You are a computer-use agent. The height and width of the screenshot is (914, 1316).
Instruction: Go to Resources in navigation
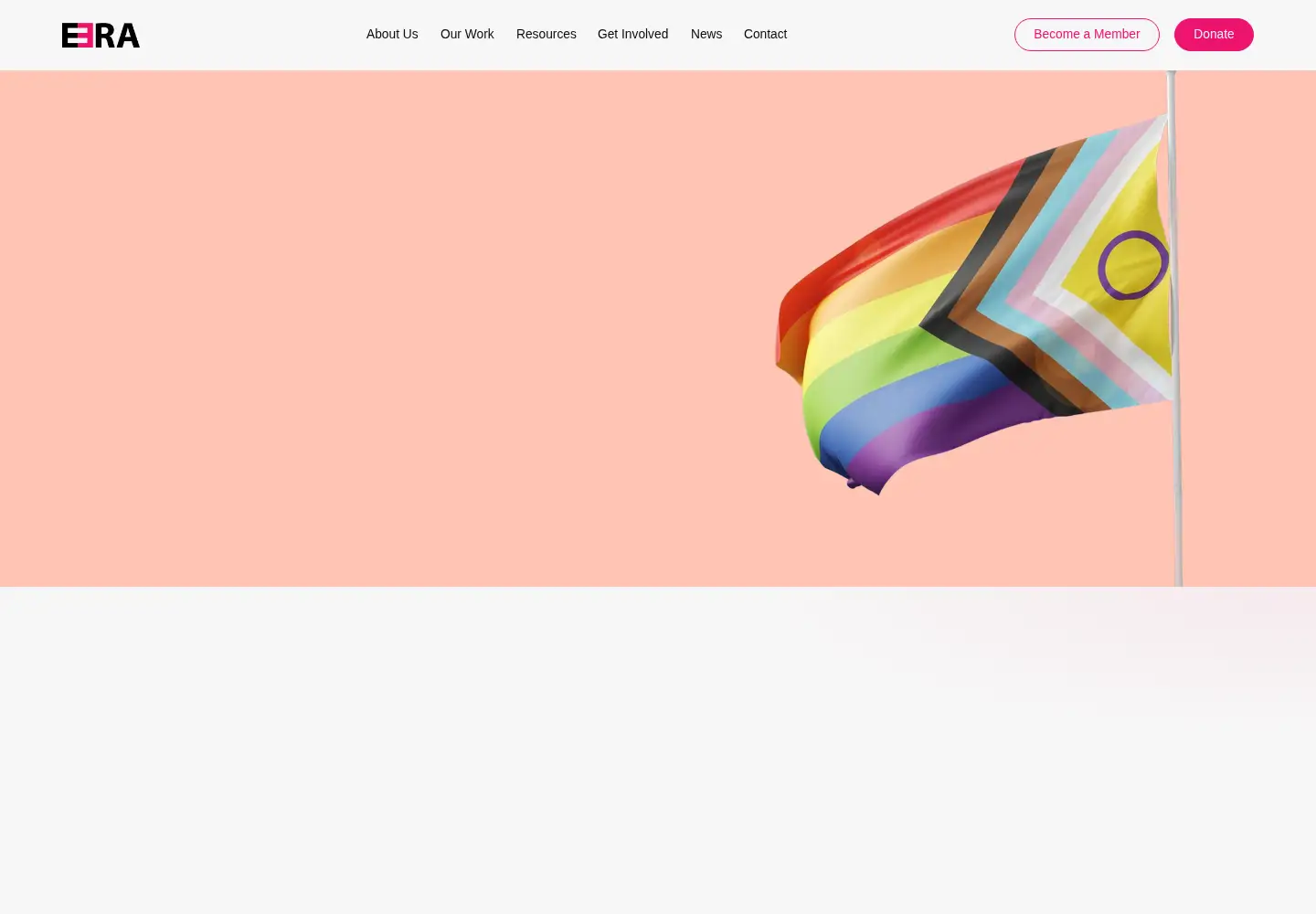(x=546, y=34)
